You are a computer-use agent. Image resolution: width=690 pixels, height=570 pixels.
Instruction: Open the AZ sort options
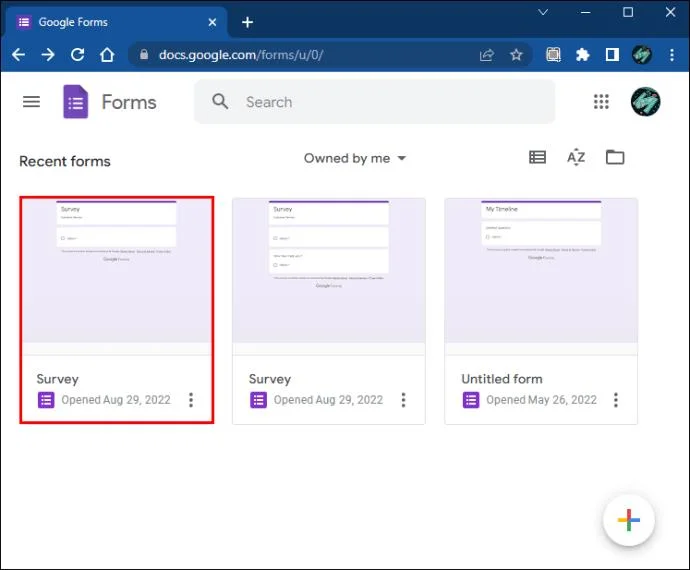(576, 157)
